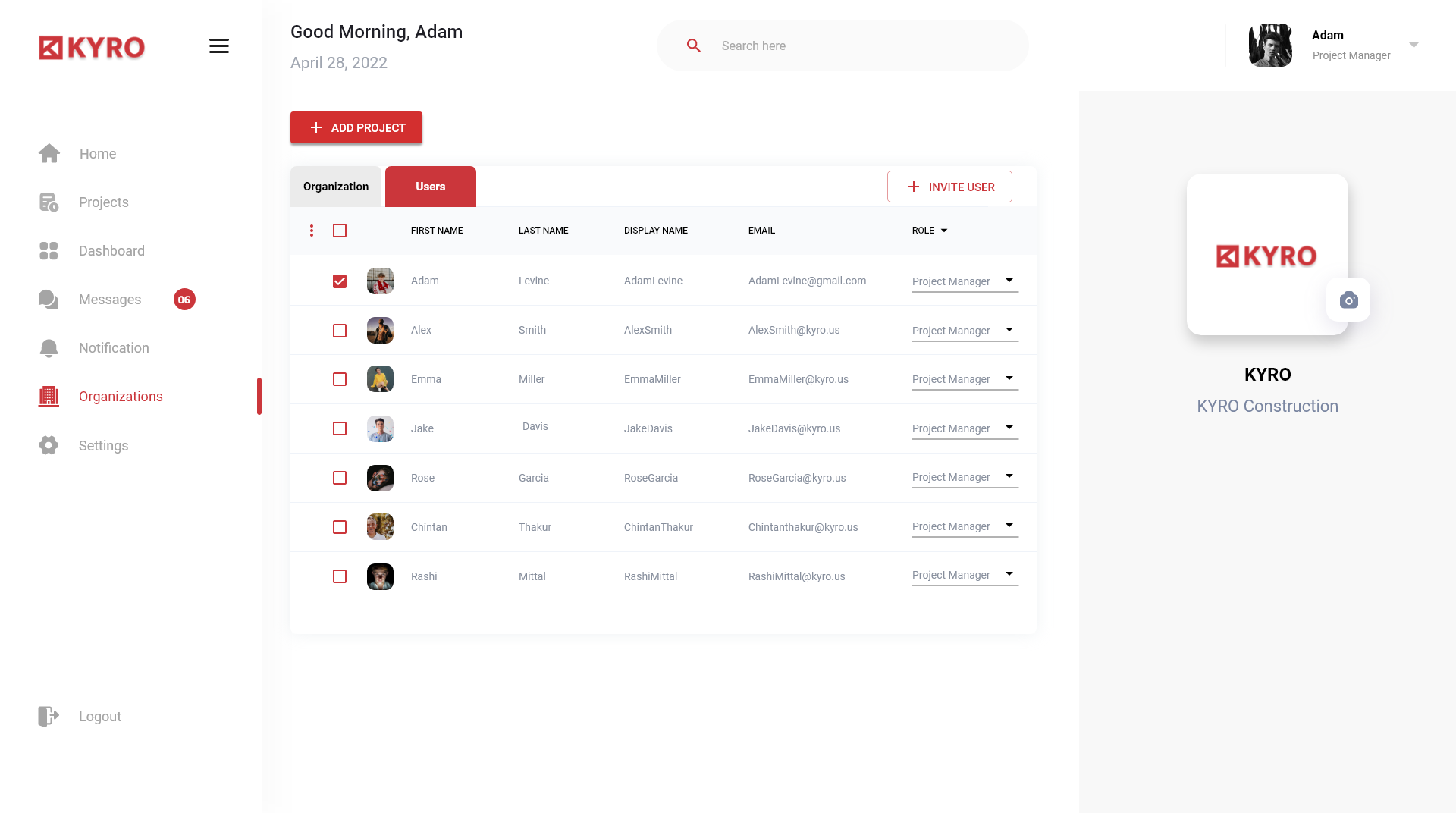
Task: Check the checkbox for Alex Smith
Action: (x=340, y=331)
